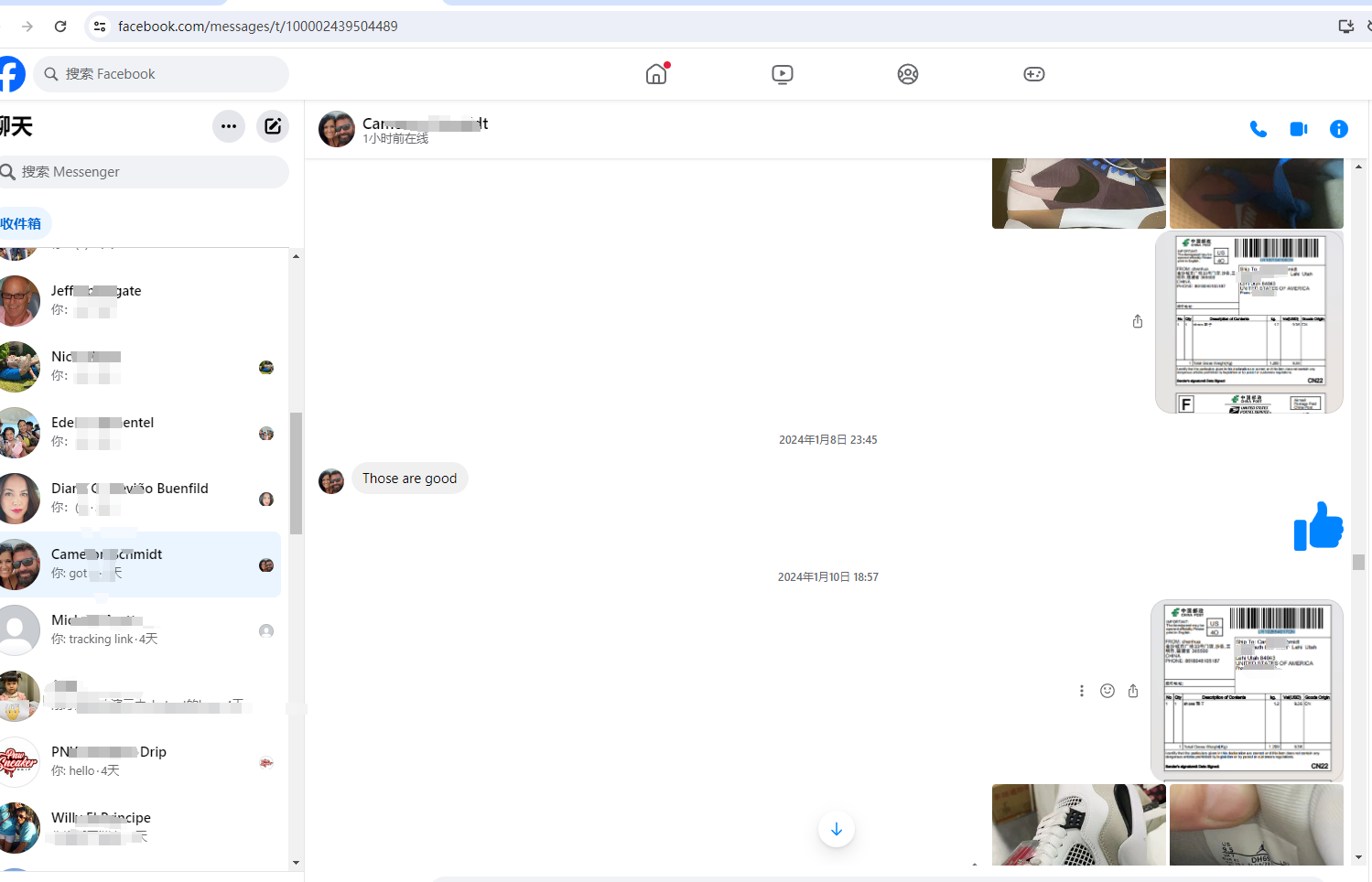1372x882 pixels.
Task: Open white sneaker photo thumbnail
Action: pos(1078,824)
